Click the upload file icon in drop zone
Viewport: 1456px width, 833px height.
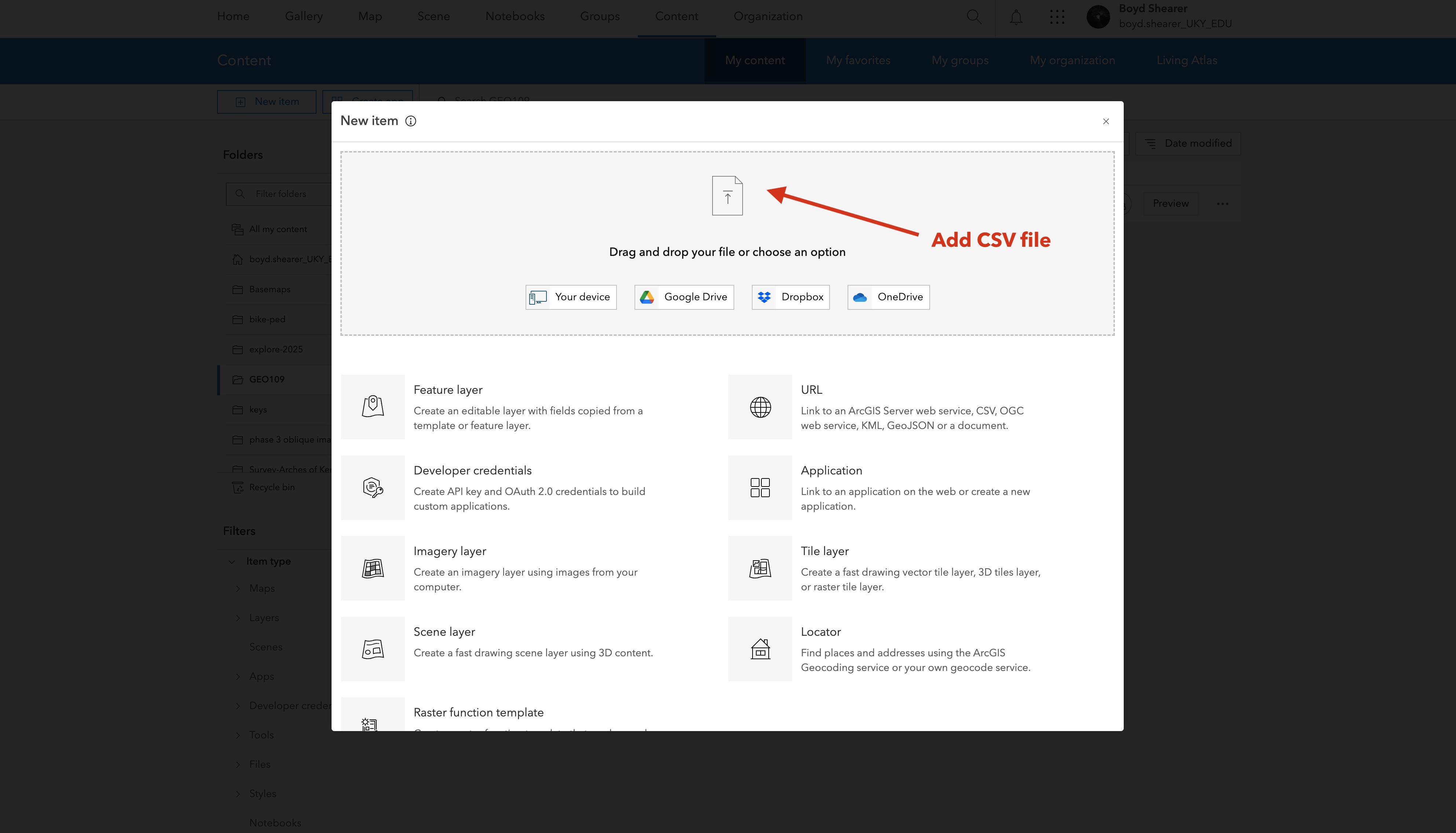[727, 196]
